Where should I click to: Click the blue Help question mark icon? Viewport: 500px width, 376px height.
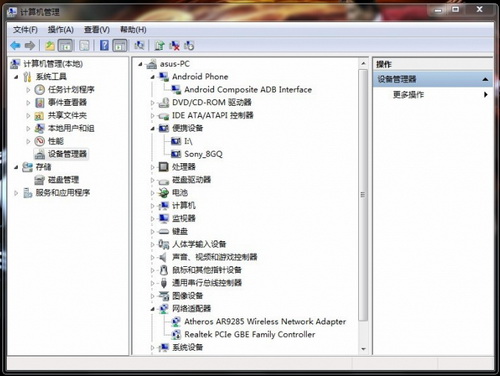(x=104, y=45)
